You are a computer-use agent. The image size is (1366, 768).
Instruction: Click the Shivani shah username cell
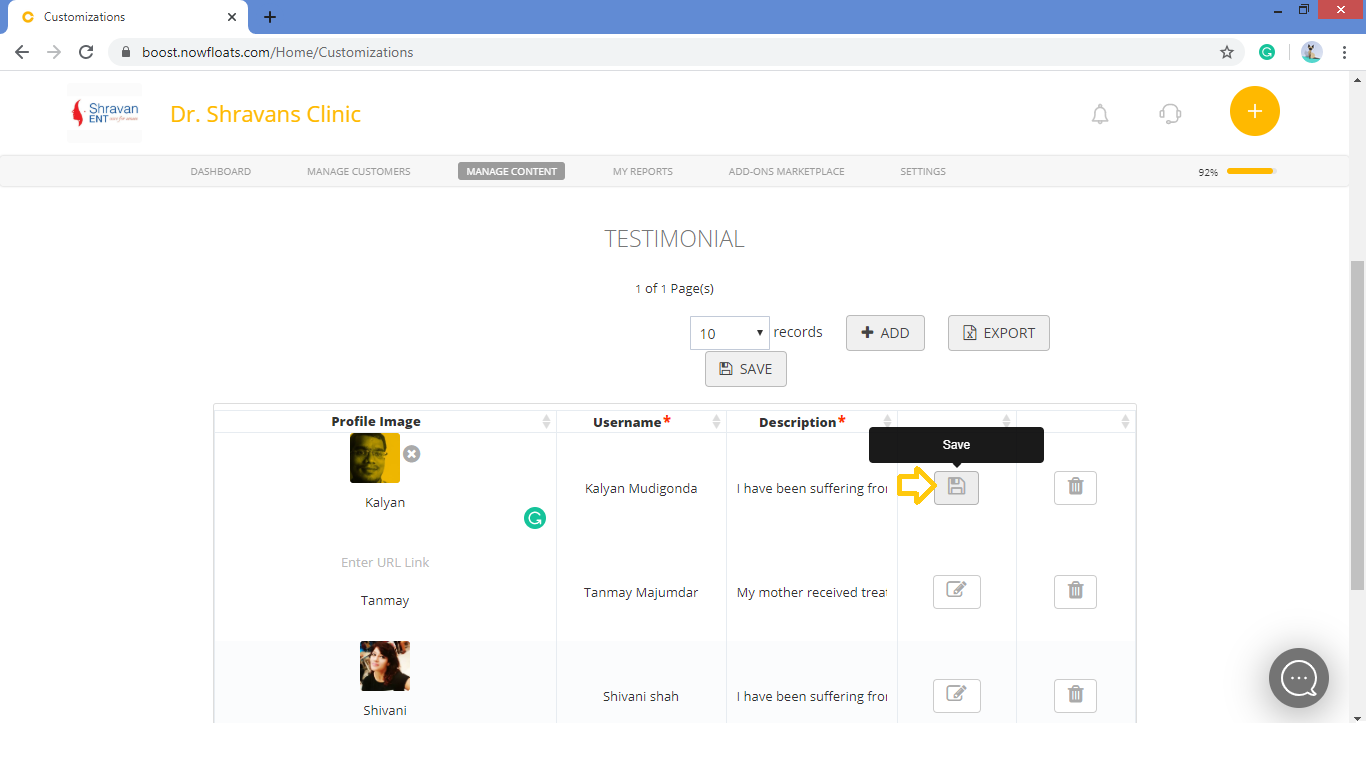tap(641, 696)
